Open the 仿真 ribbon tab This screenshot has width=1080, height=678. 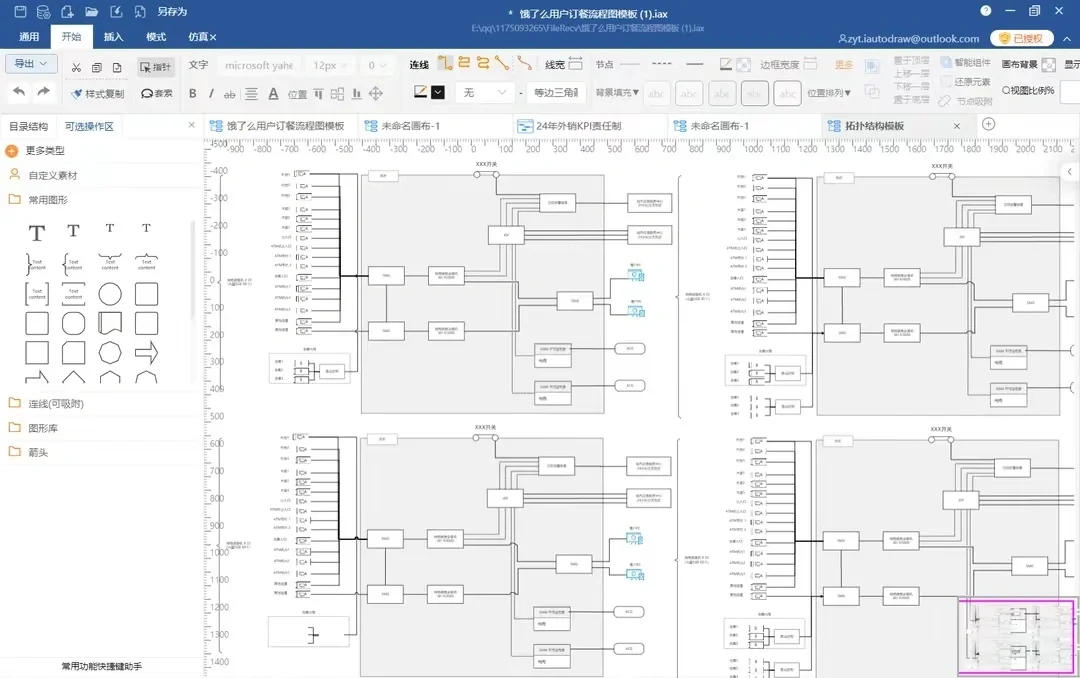[x=202, y=37]
